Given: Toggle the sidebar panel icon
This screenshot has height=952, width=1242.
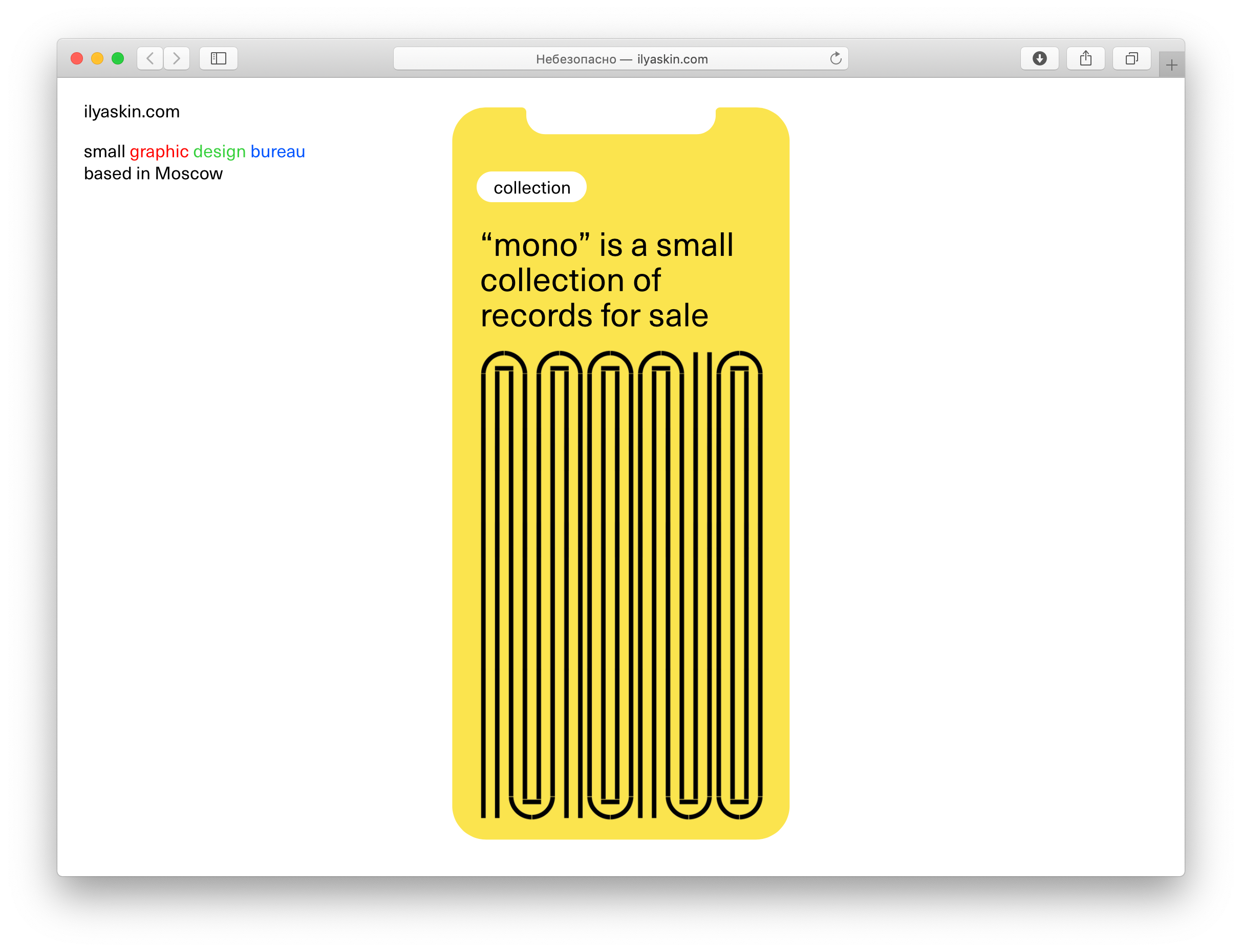Looking at the screenshot, I should (x=218, y=58).
